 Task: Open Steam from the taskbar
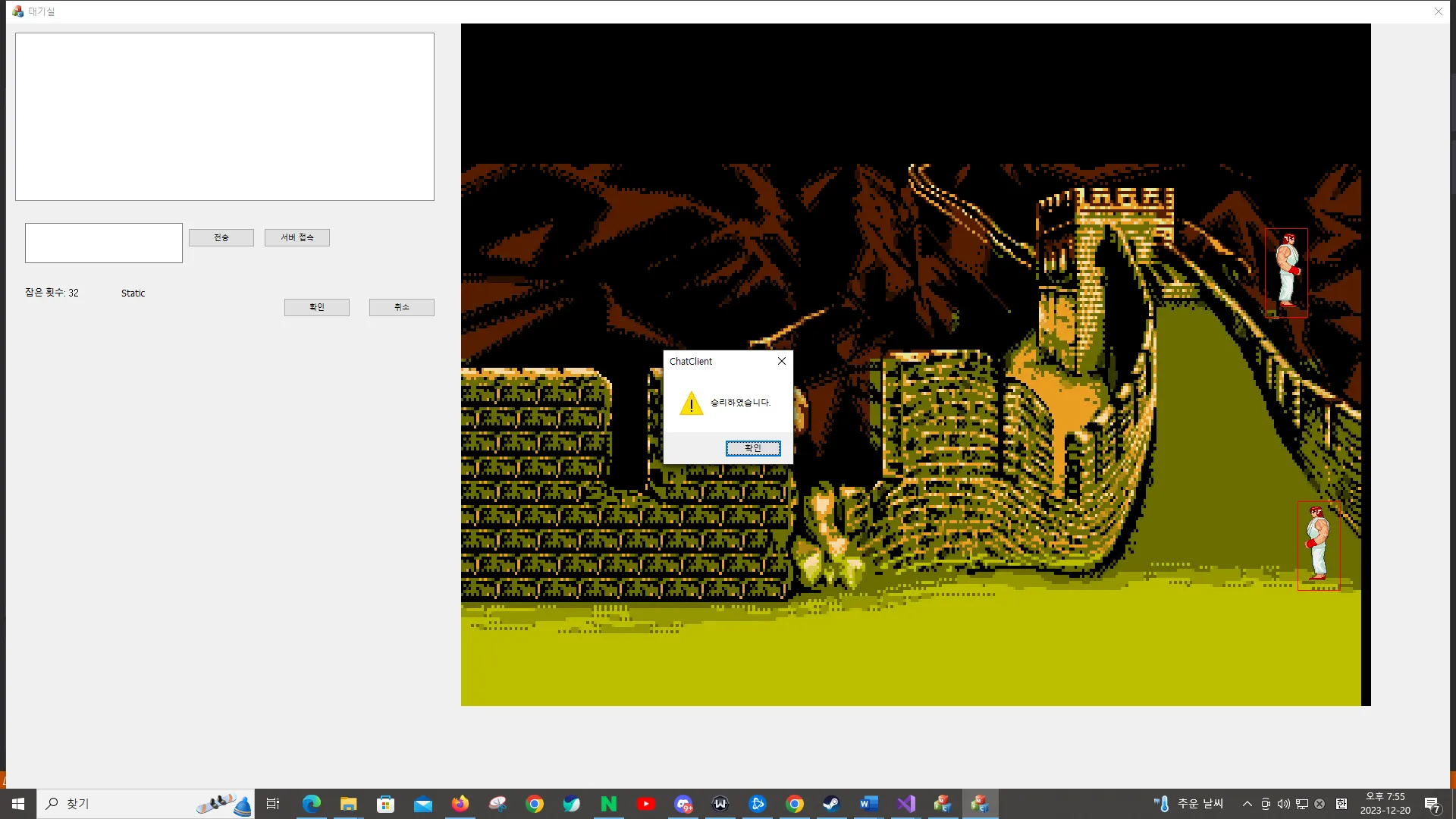[831, 804]
